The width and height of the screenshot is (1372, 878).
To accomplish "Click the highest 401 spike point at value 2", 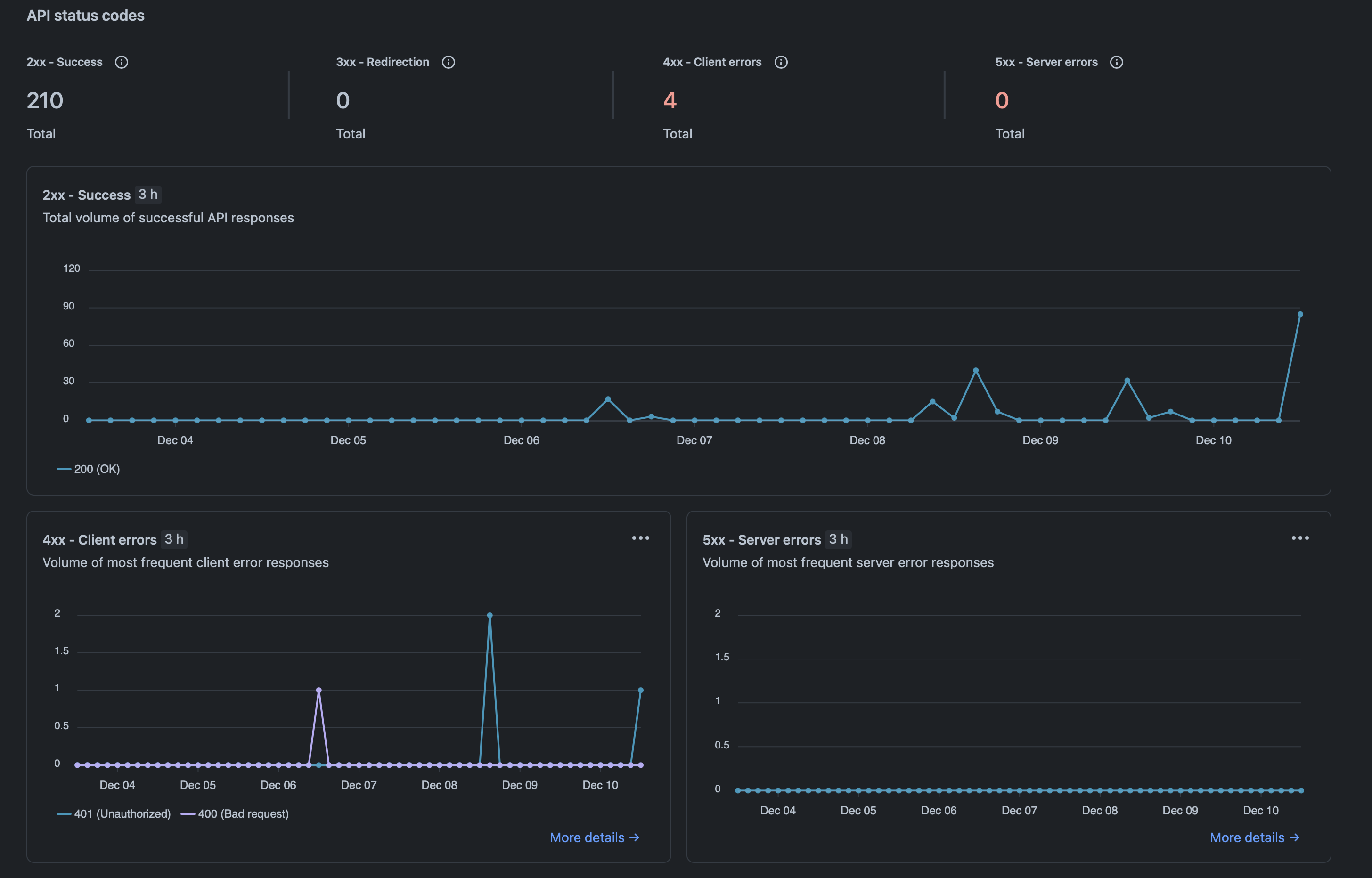I will pos(490,615).
